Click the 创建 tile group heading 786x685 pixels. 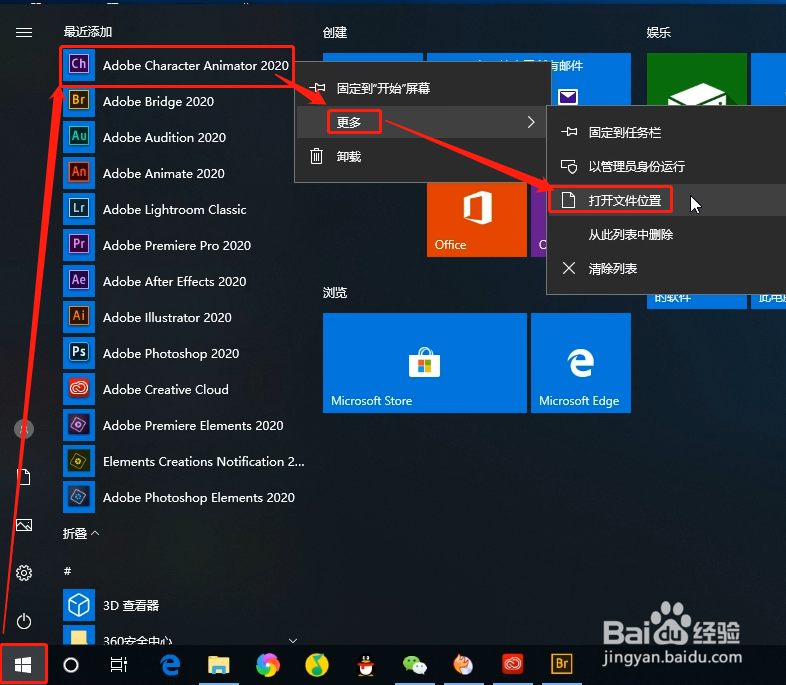[335, 33]
